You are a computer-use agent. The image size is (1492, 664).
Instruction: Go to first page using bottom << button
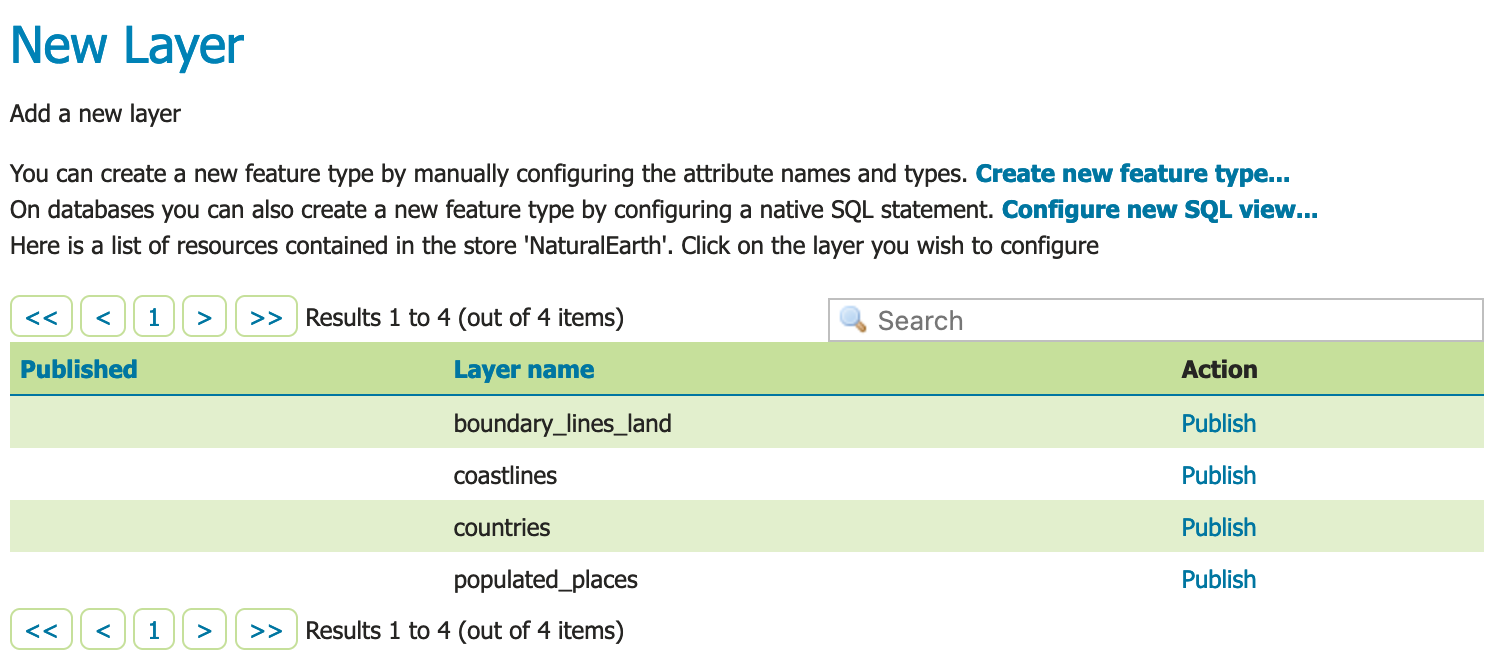[x=42, y=631]
